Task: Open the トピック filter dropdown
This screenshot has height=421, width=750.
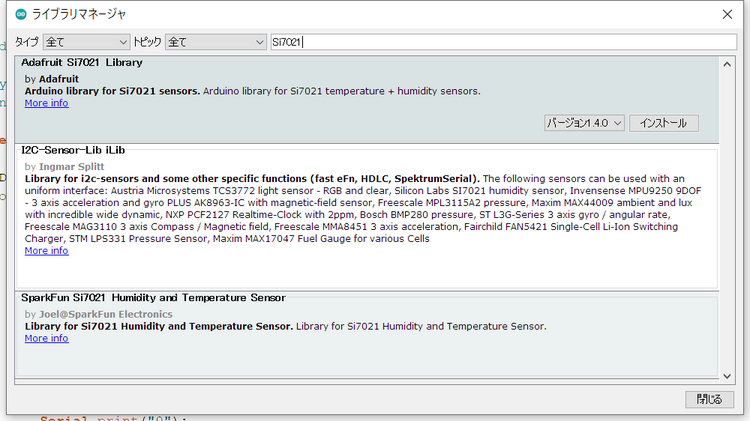Action: [x=214, y=42]
